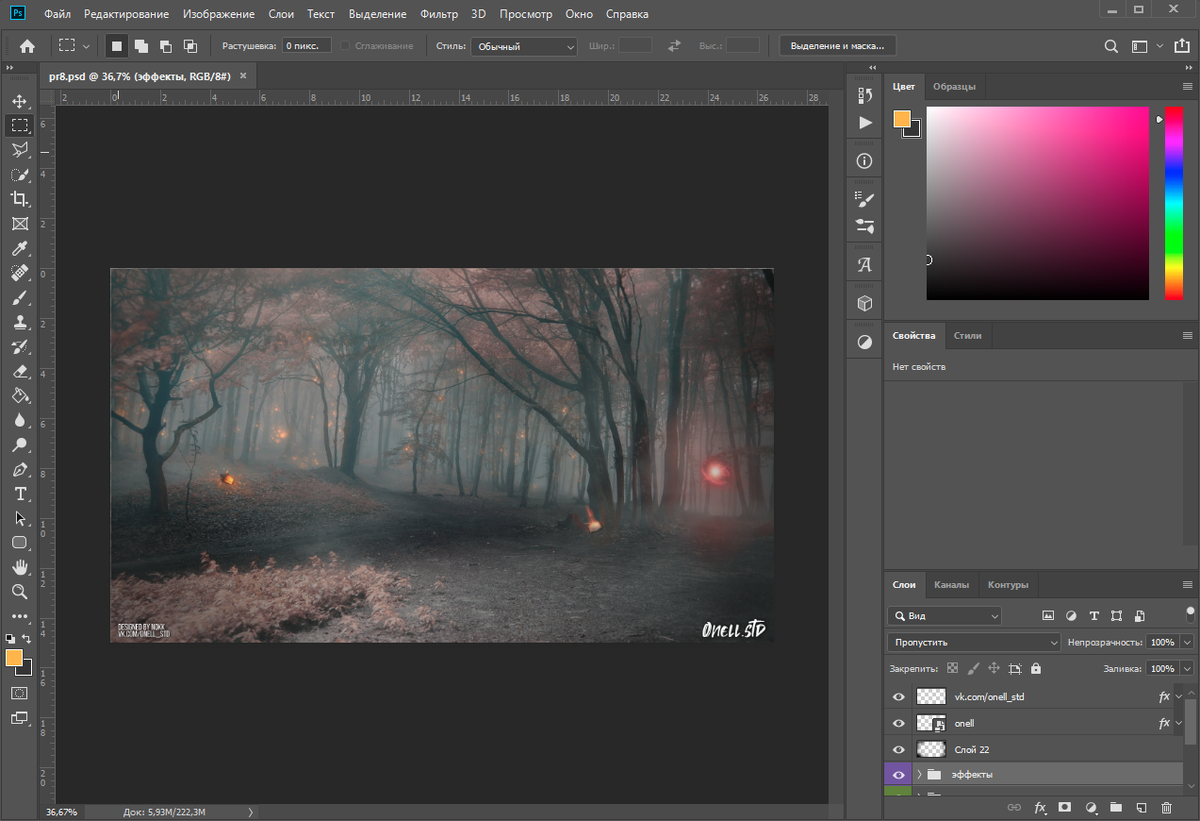This screenshot has width=1200, height=821.
Task: Open the delete layer trash icon
Action: [x=1166, y=807]
